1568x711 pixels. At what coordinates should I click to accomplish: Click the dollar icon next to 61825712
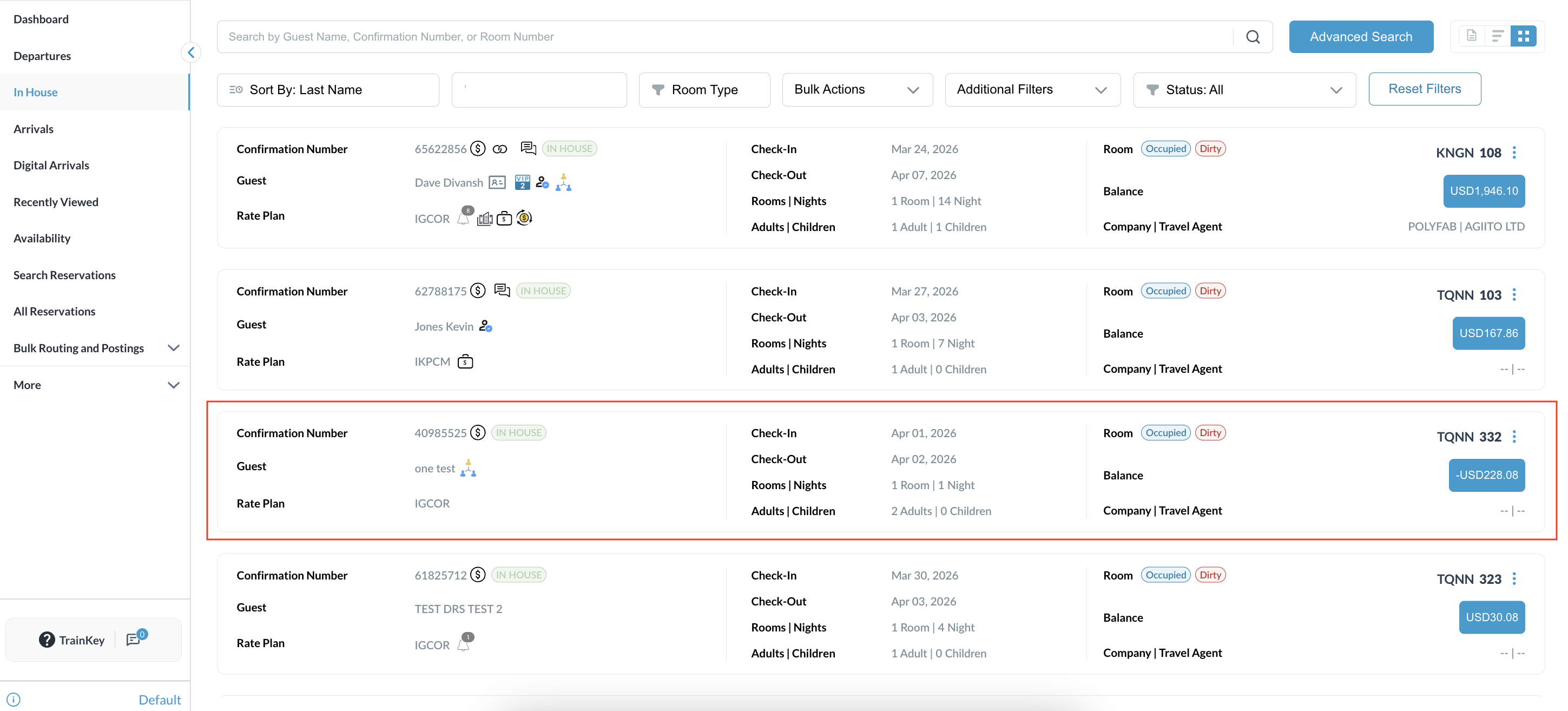pos(478,575)
